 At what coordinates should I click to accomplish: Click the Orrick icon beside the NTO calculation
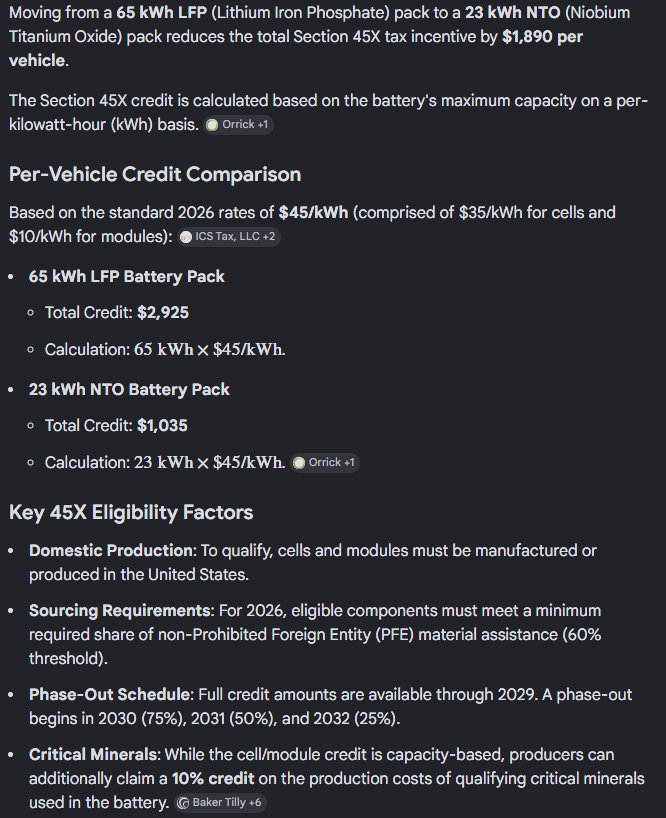299,463
